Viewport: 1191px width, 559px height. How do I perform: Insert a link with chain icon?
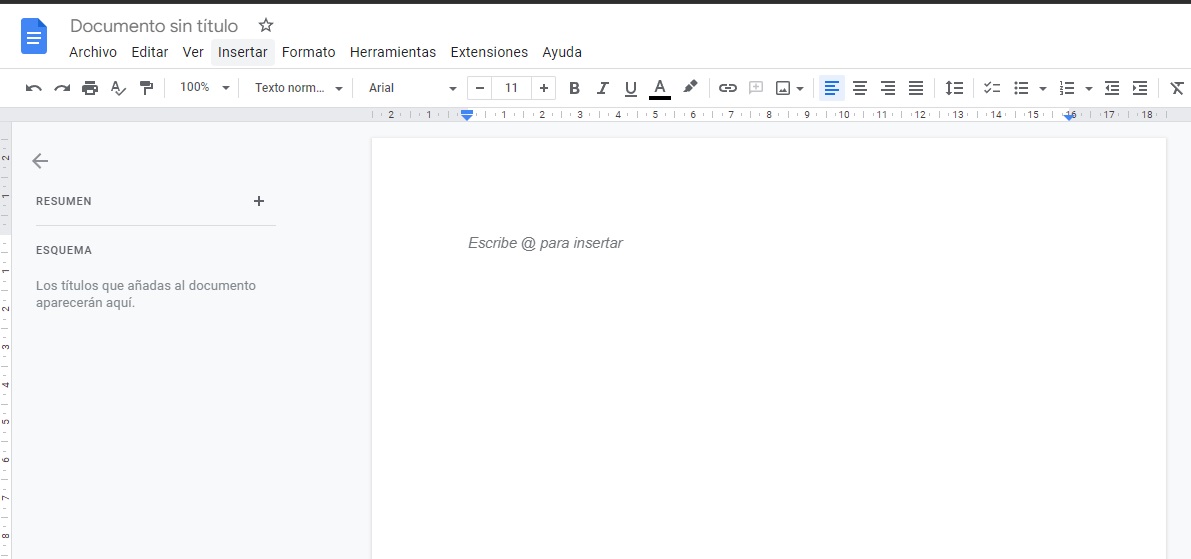[x=728, y=88]
